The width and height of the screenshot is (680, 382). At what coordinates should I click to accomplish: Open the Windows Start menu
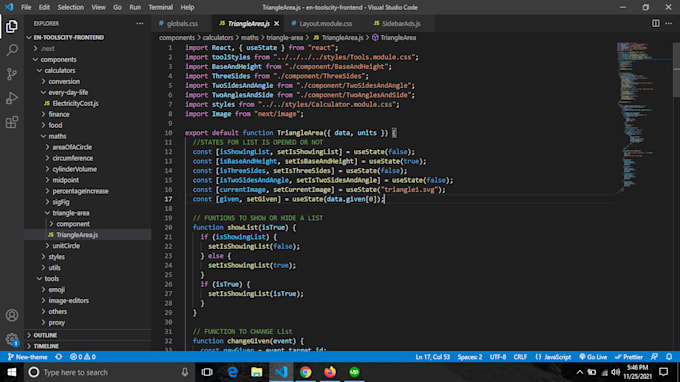pos(12,372)
